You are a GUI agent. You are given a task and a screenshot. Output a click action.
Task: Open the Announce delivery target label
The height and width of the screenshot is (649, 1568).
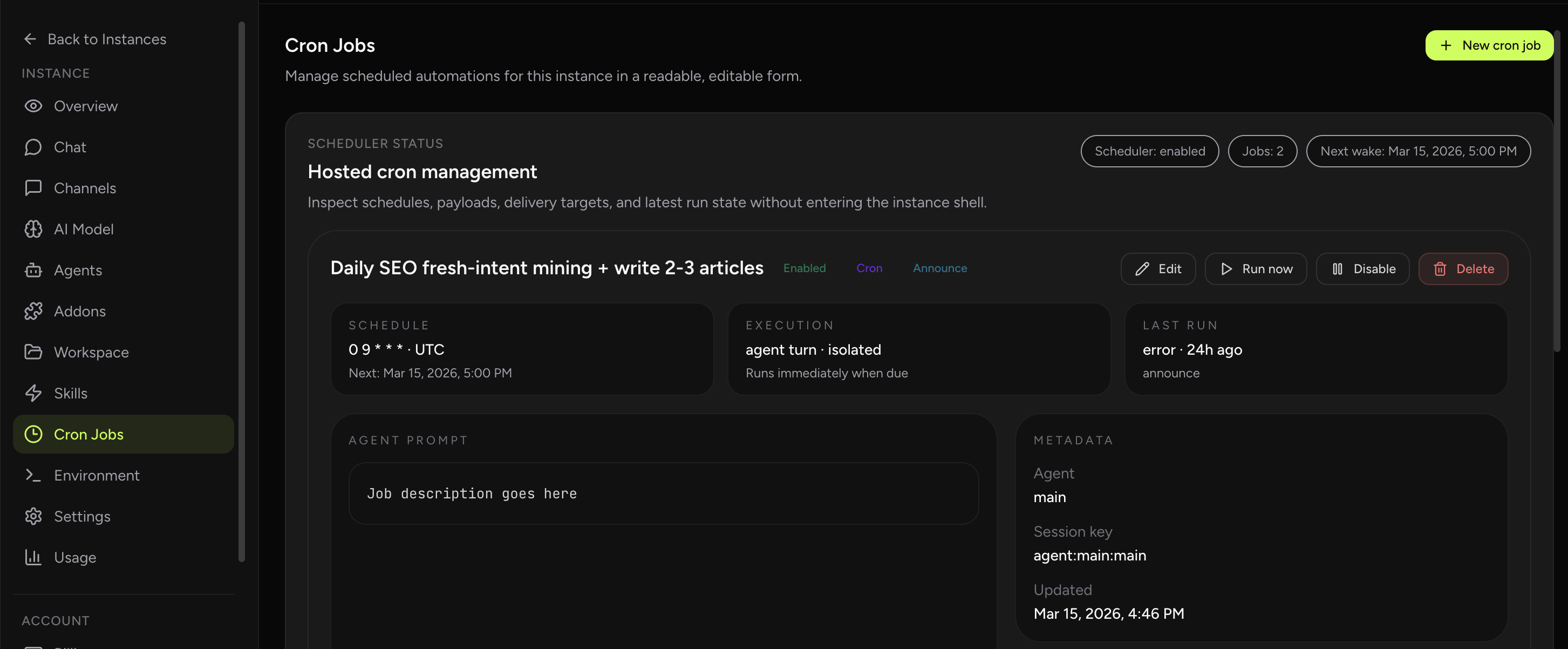(x=939, y=268)
